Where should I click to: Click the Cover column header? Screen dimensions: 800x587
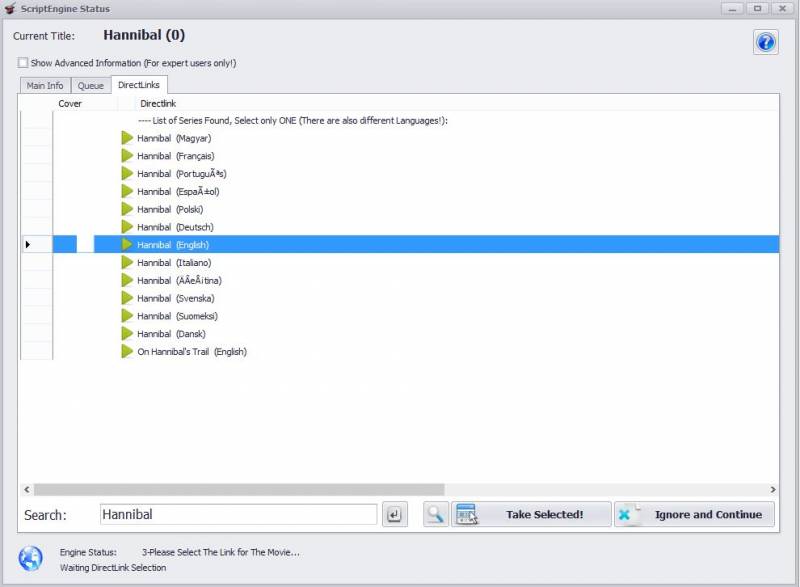(70, 104)
